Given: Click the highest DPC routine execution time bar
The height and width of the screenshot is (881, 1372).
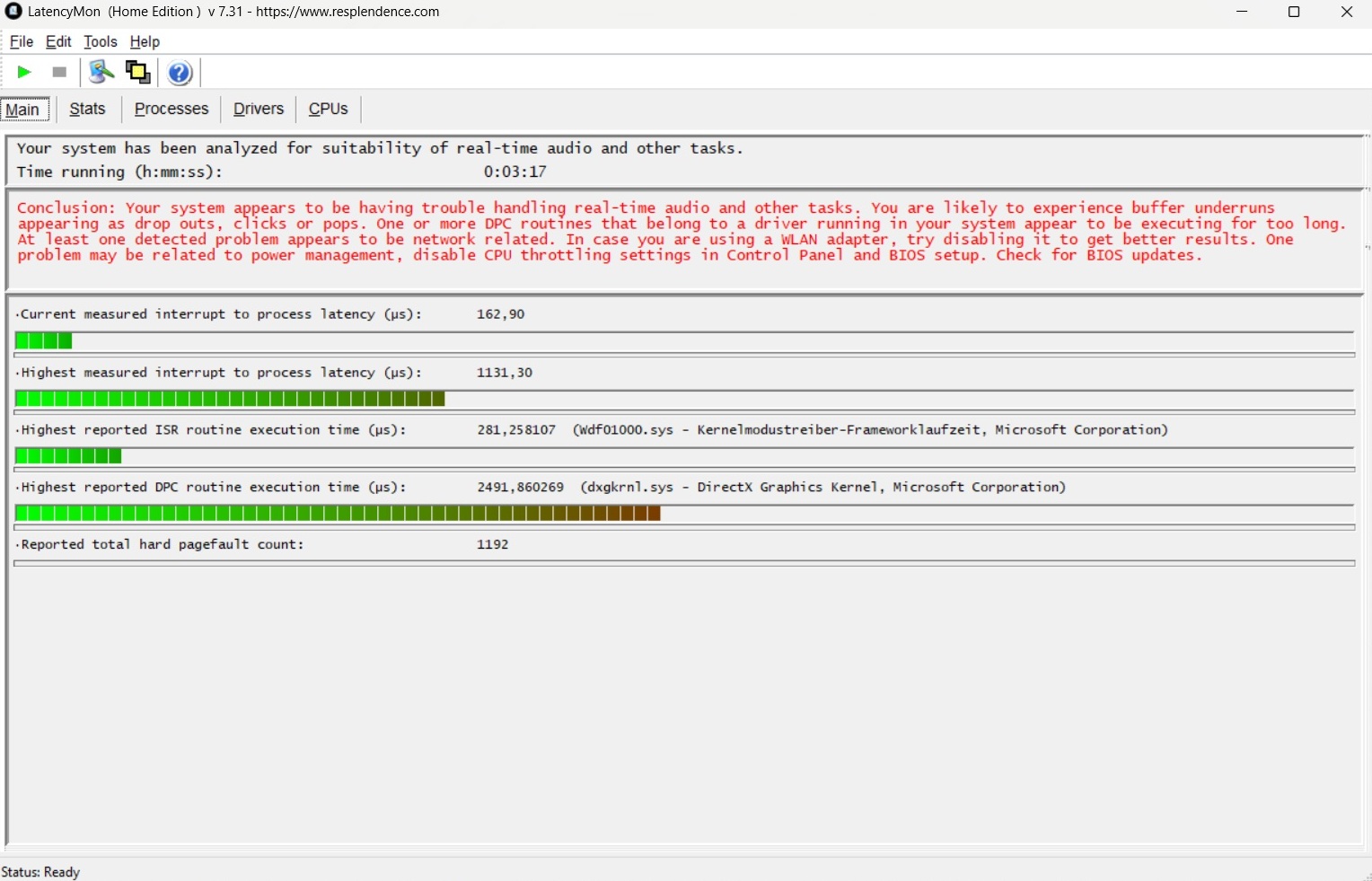Looking at the screenshot, I should (x=338, y=514).
